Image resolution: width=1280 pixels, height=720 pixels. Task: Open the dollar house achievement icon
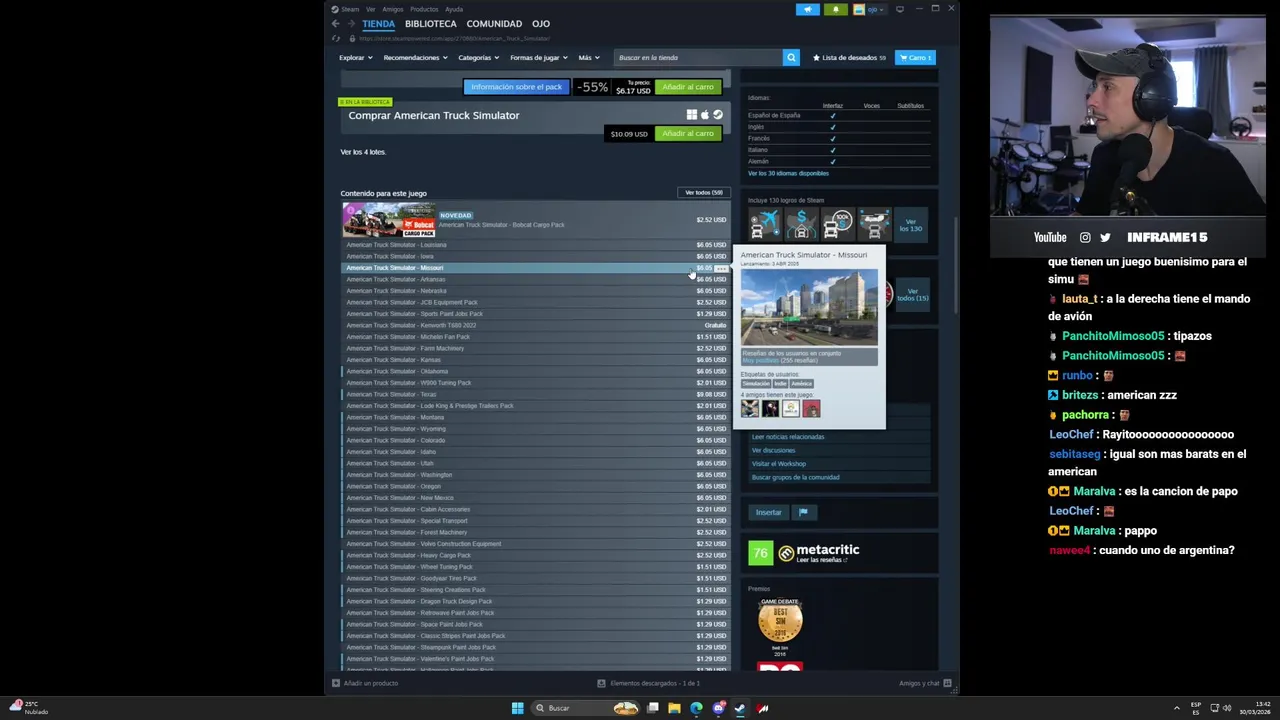click(x=801, y=224)
